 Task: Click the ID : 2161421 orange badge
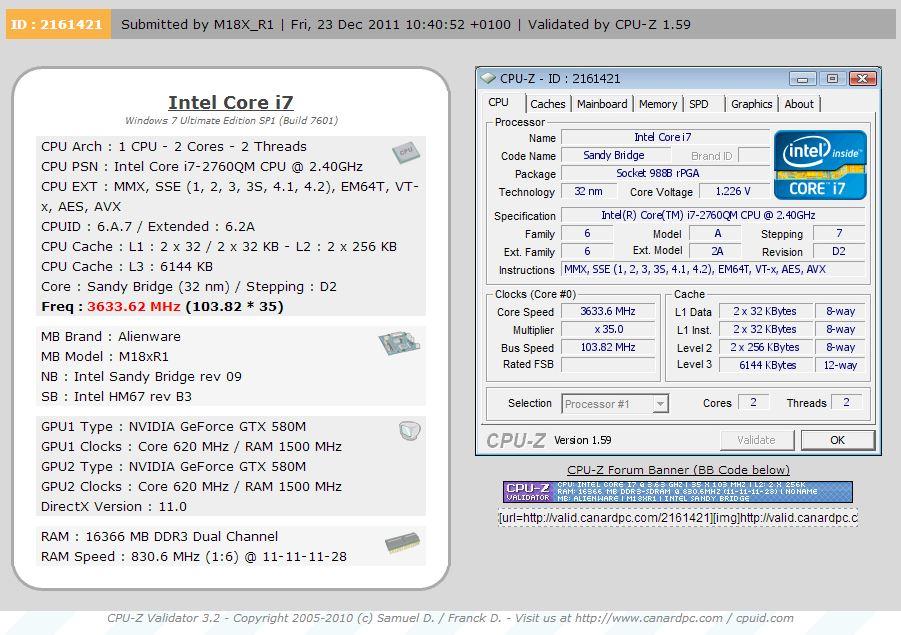(x=58, y=25)
